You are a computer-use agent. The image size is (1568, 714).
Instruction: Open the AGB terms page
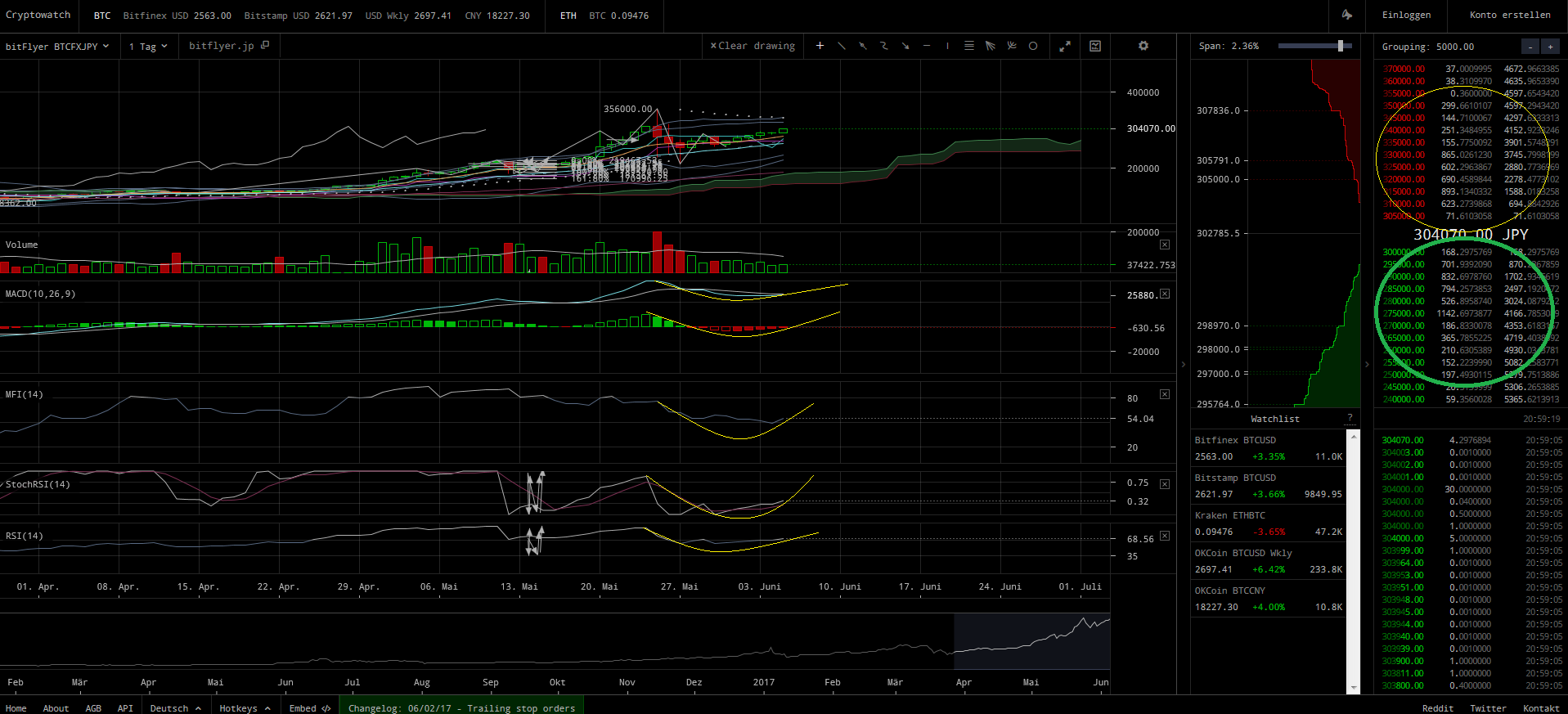tap(94, 708)
